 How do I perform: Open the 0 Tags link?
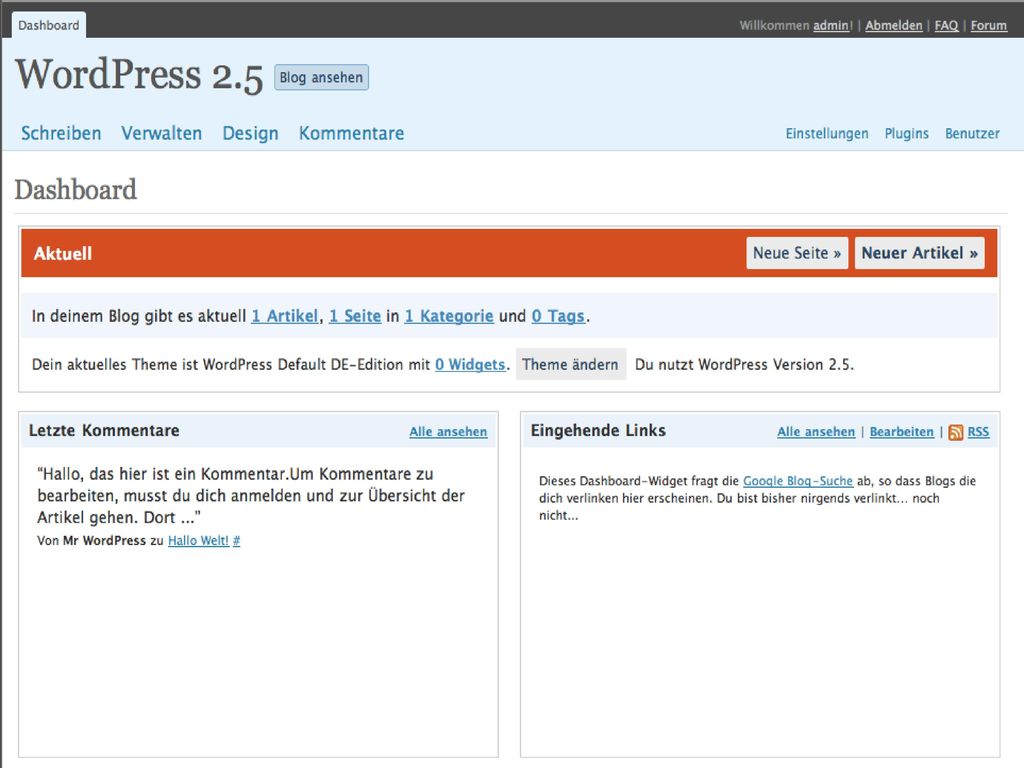click(x=558, y=316)
